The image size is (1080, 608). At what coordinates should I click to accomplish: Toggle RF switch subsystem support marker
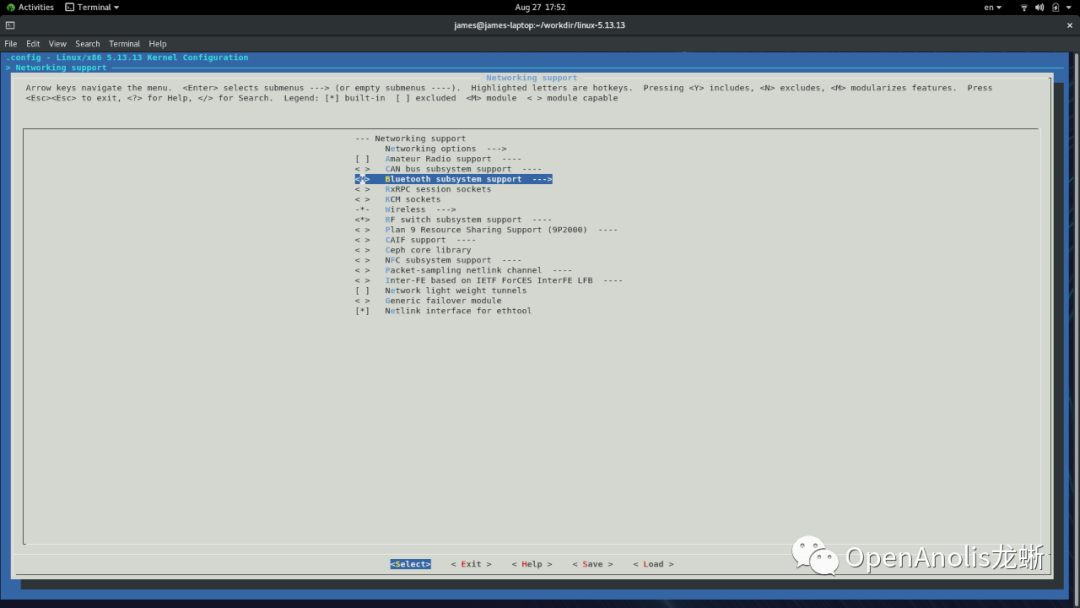[362, 220]
